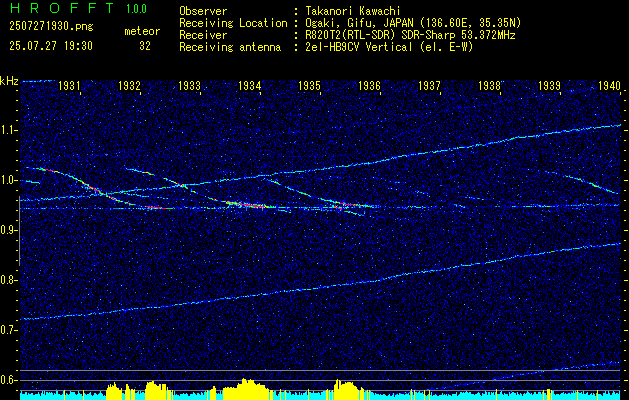This screenshot has width=629, height=400.
Task: Click the 1934 time marker
Action: click(250, 85)
